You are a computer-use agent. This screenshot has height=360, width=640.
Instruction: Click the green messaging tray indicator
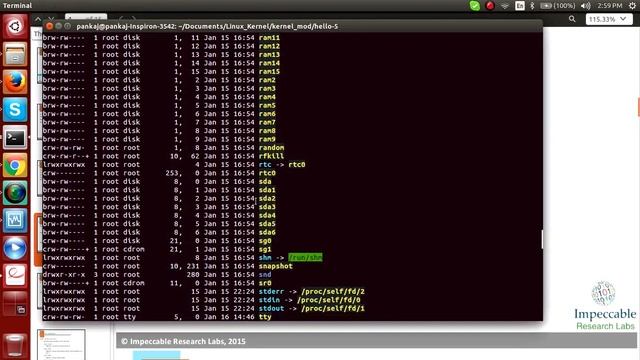(x=475, y=6)
